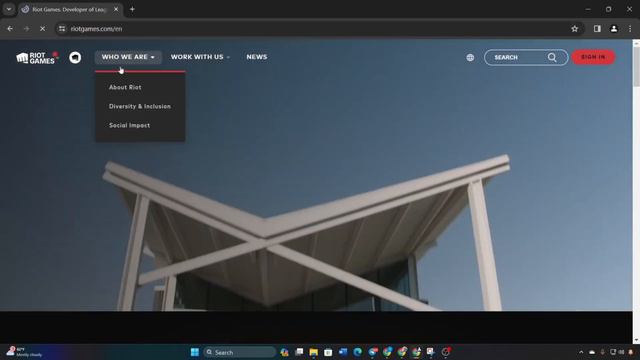Stop loading the page
The image size is (640, 360).
tap(42, 29)
